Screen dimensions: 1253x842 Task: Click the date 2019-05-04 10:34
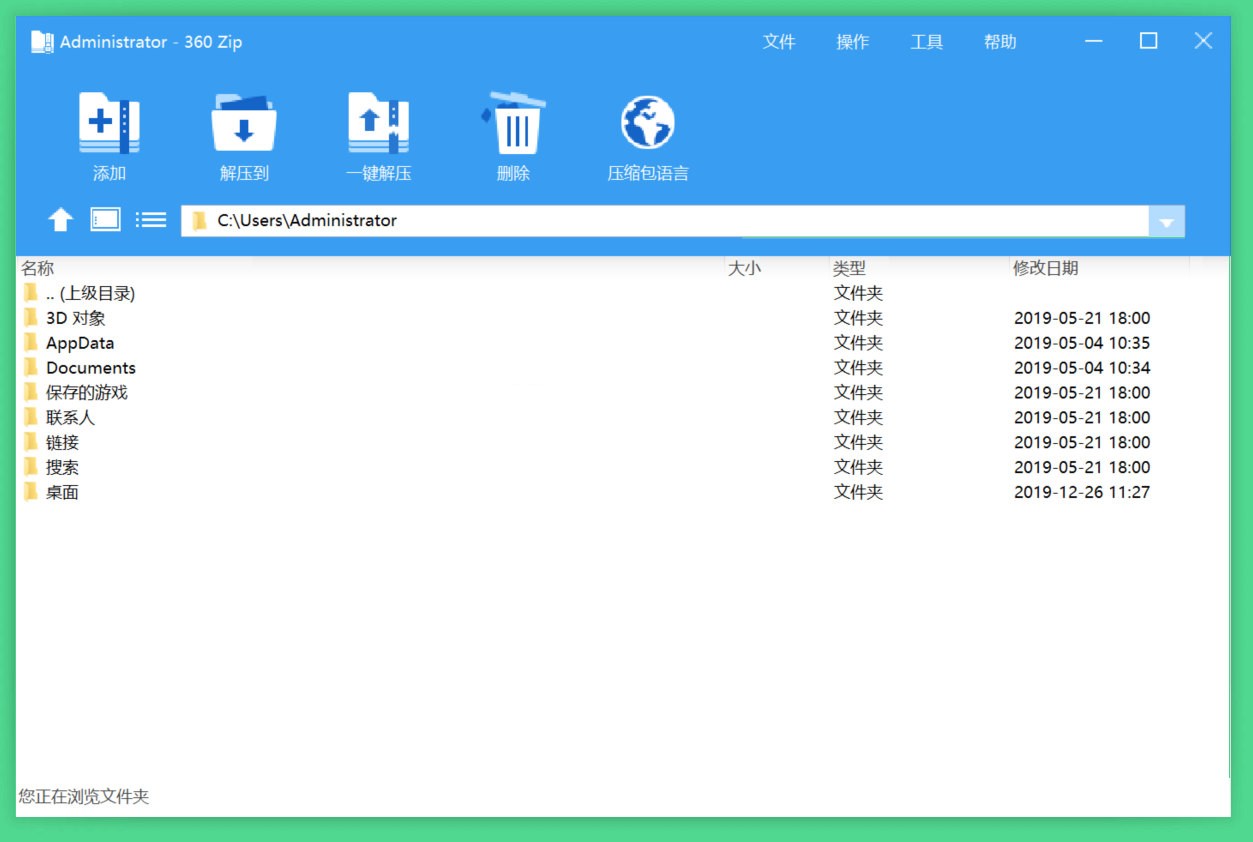tap(1082, 368)
